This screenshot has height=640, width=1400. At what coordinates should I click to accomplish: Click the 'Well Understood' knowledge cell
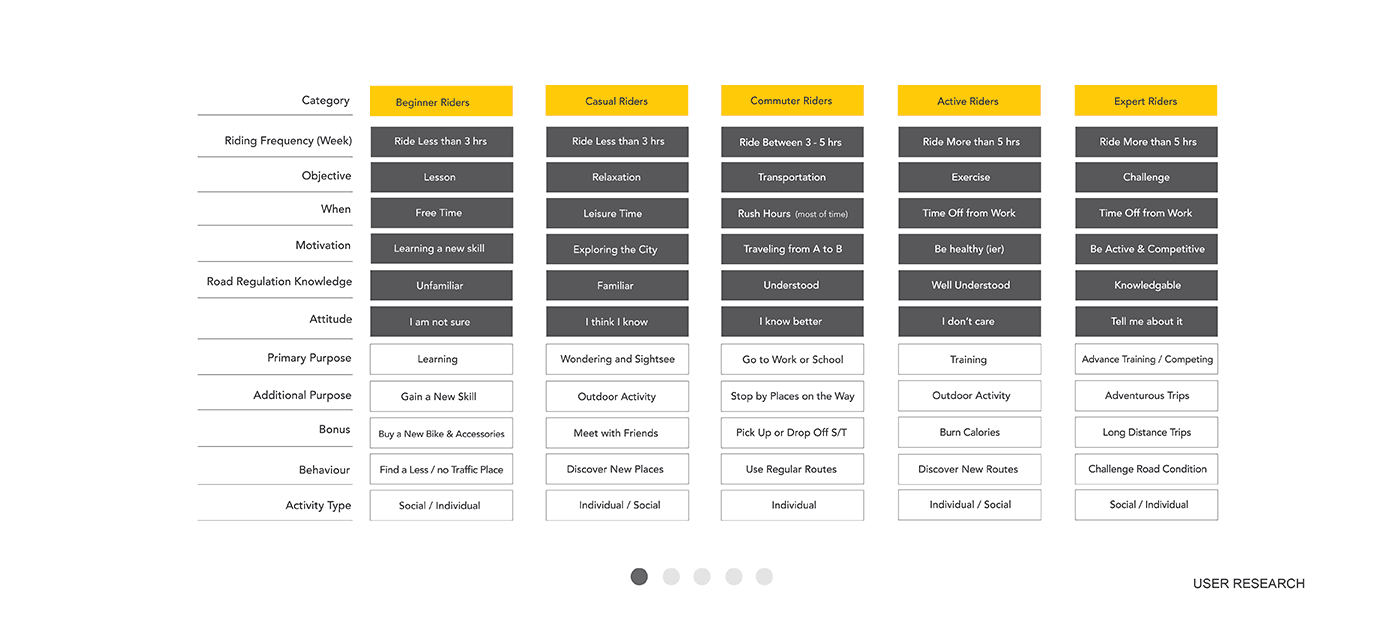(969, 285)
